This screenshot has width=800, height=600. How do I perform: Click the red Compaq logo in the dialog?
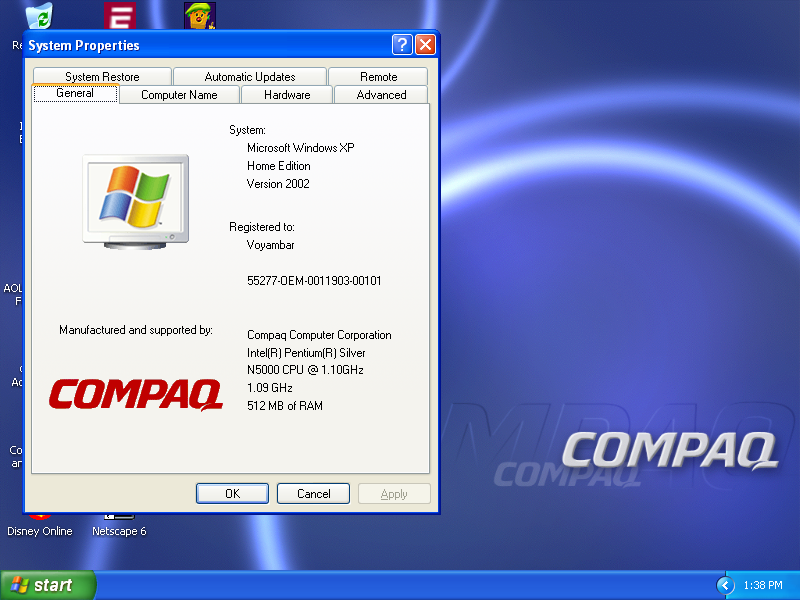[136, 394]
